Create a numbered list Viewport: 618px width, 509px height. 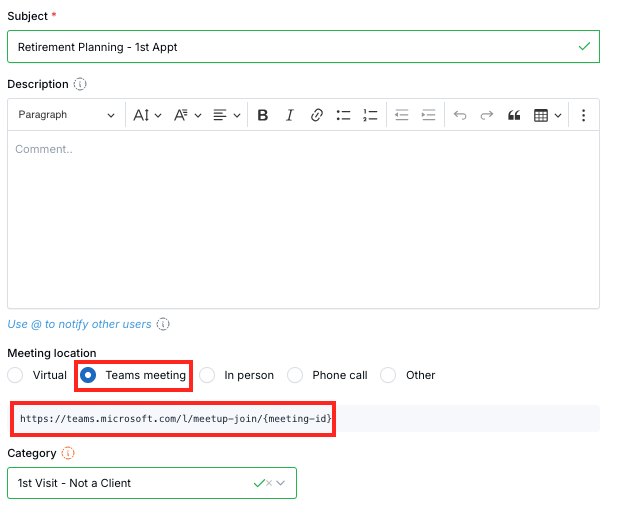click(x=370, y=115)
